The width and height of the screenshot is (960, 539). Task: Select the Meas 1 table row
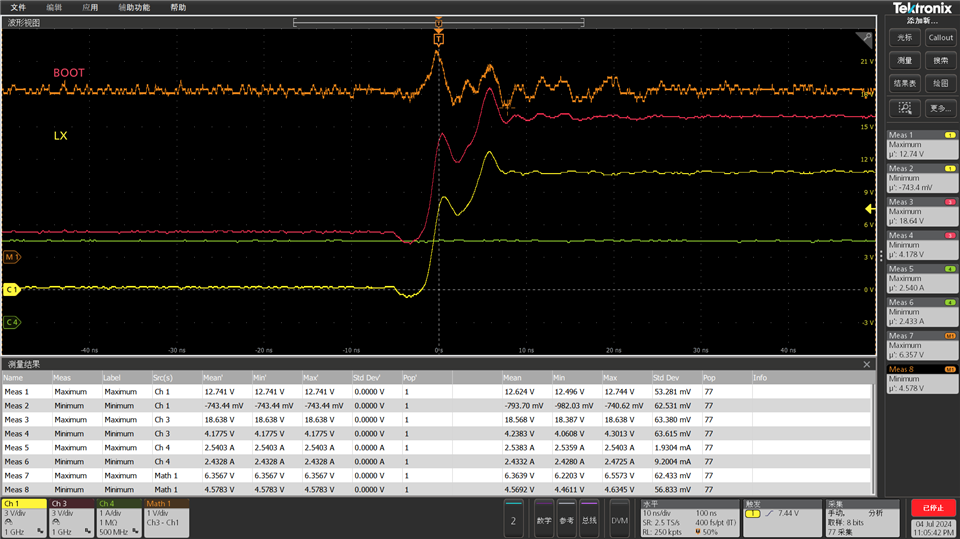(437, 392)
